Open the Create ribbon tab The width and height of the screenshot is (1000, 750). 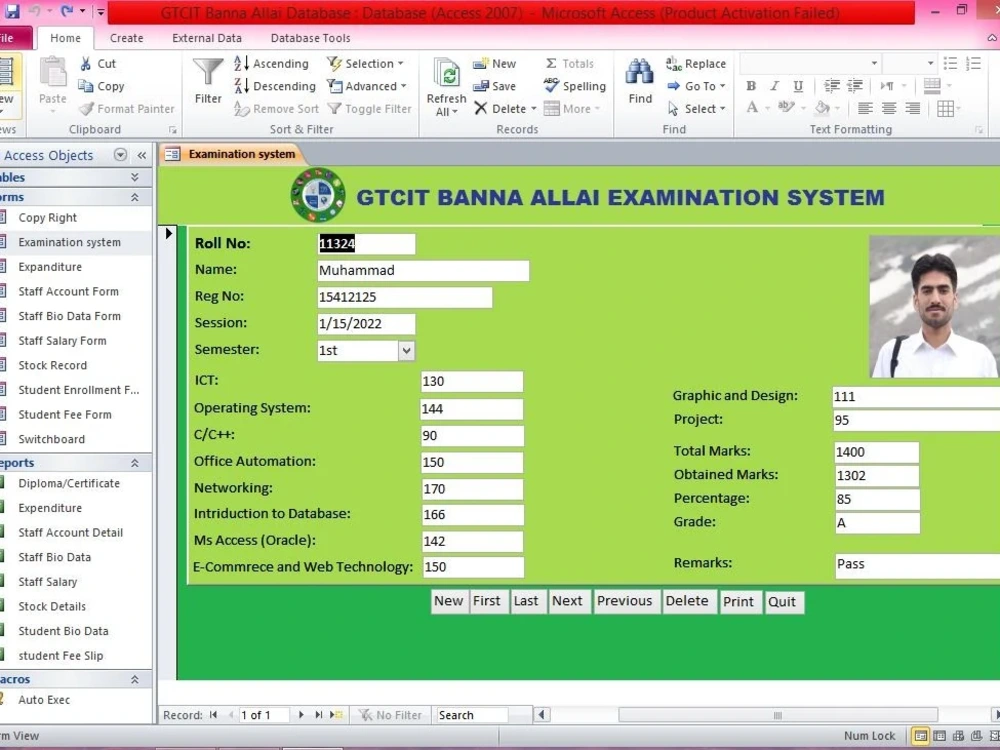126,38
